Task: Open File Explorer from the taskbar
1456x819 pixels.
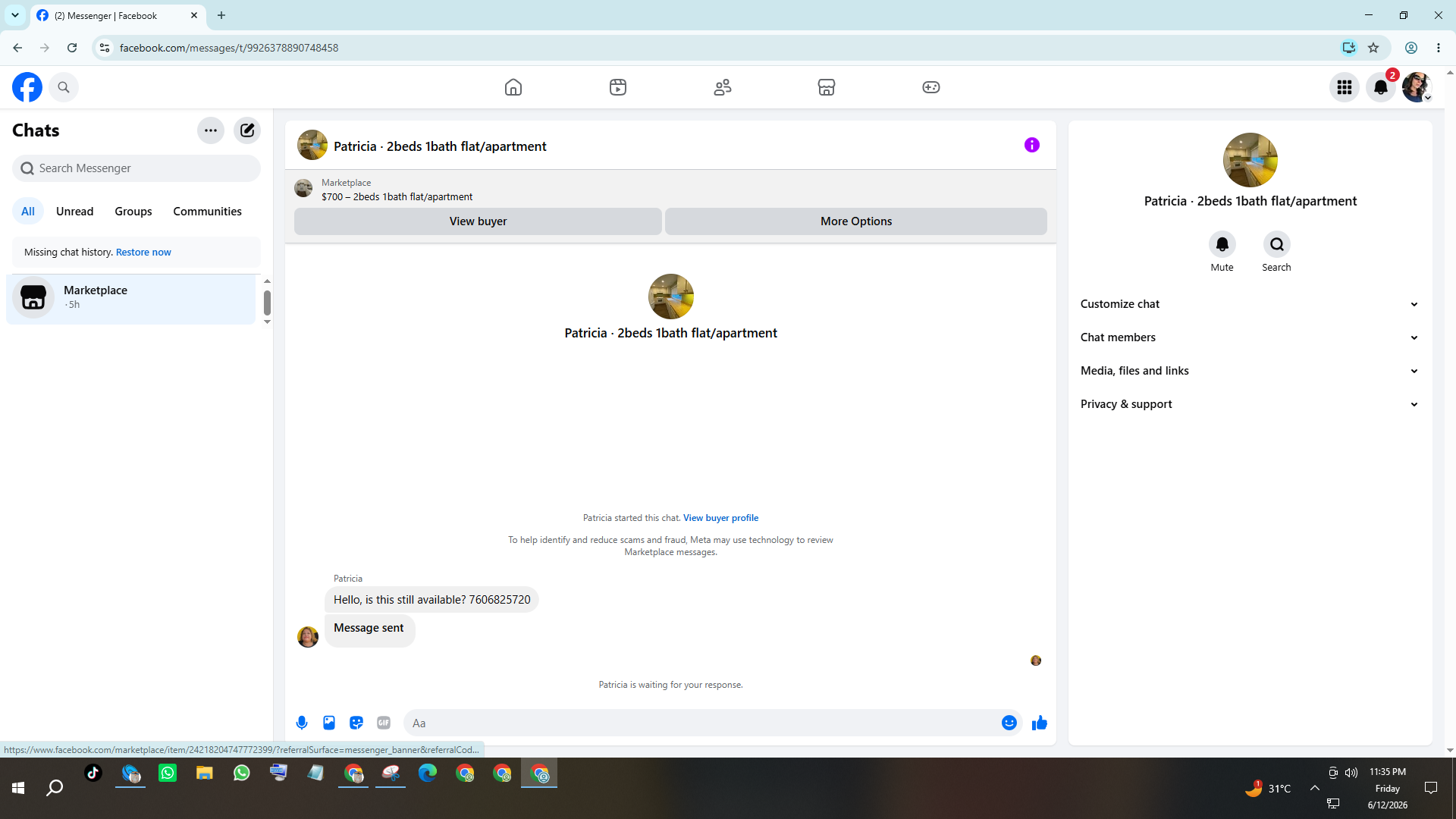Action: point(205,773)
